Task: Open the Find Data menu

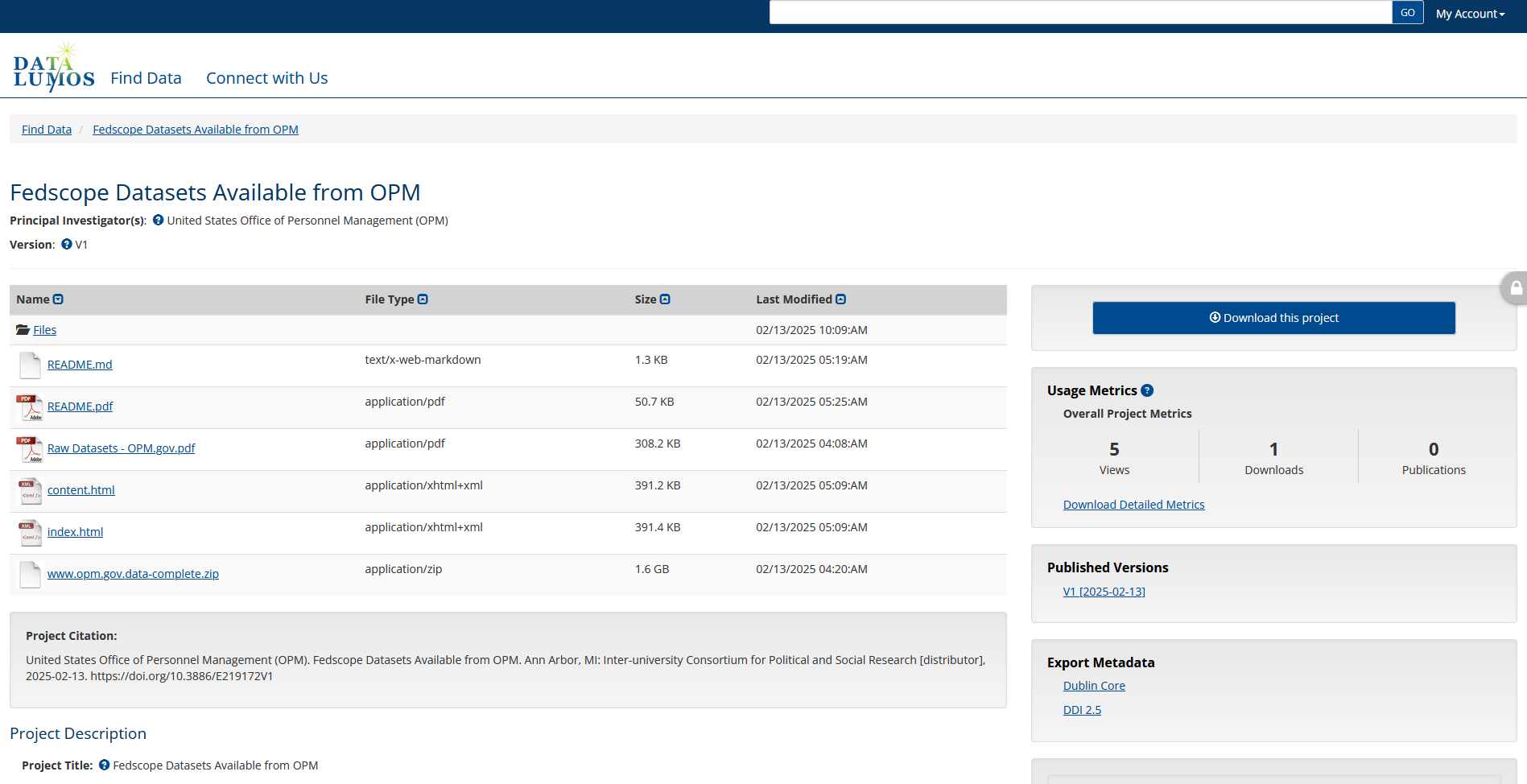Action: [x=146, y=78]
